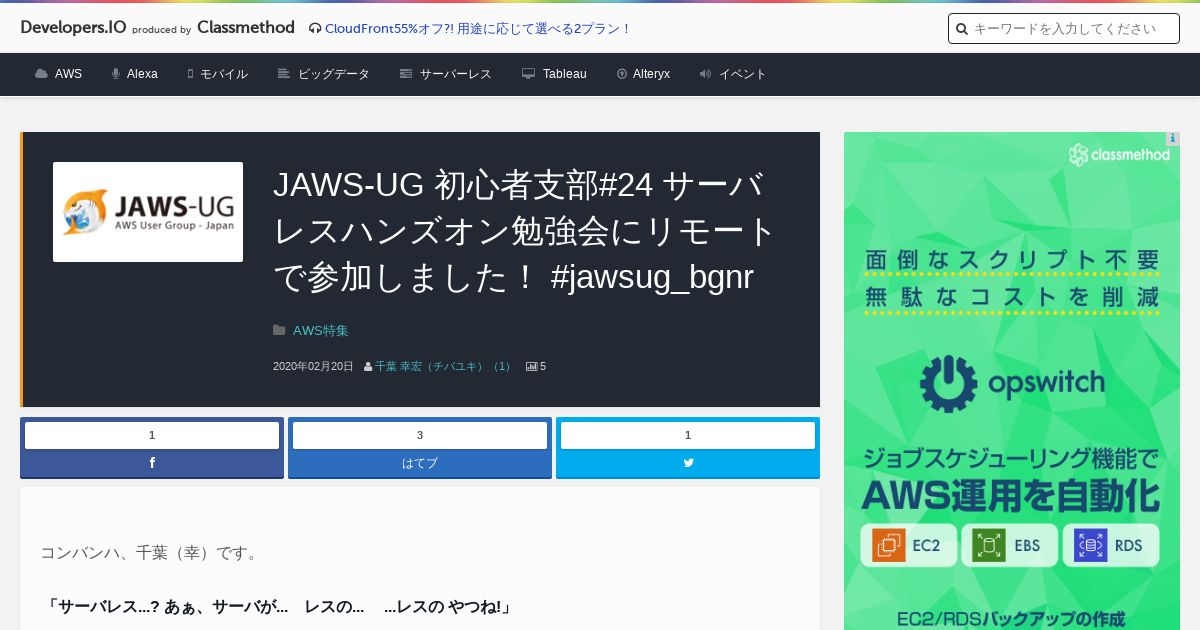
Task: Click the chart icon beside count 5
Action: point(531,367)
